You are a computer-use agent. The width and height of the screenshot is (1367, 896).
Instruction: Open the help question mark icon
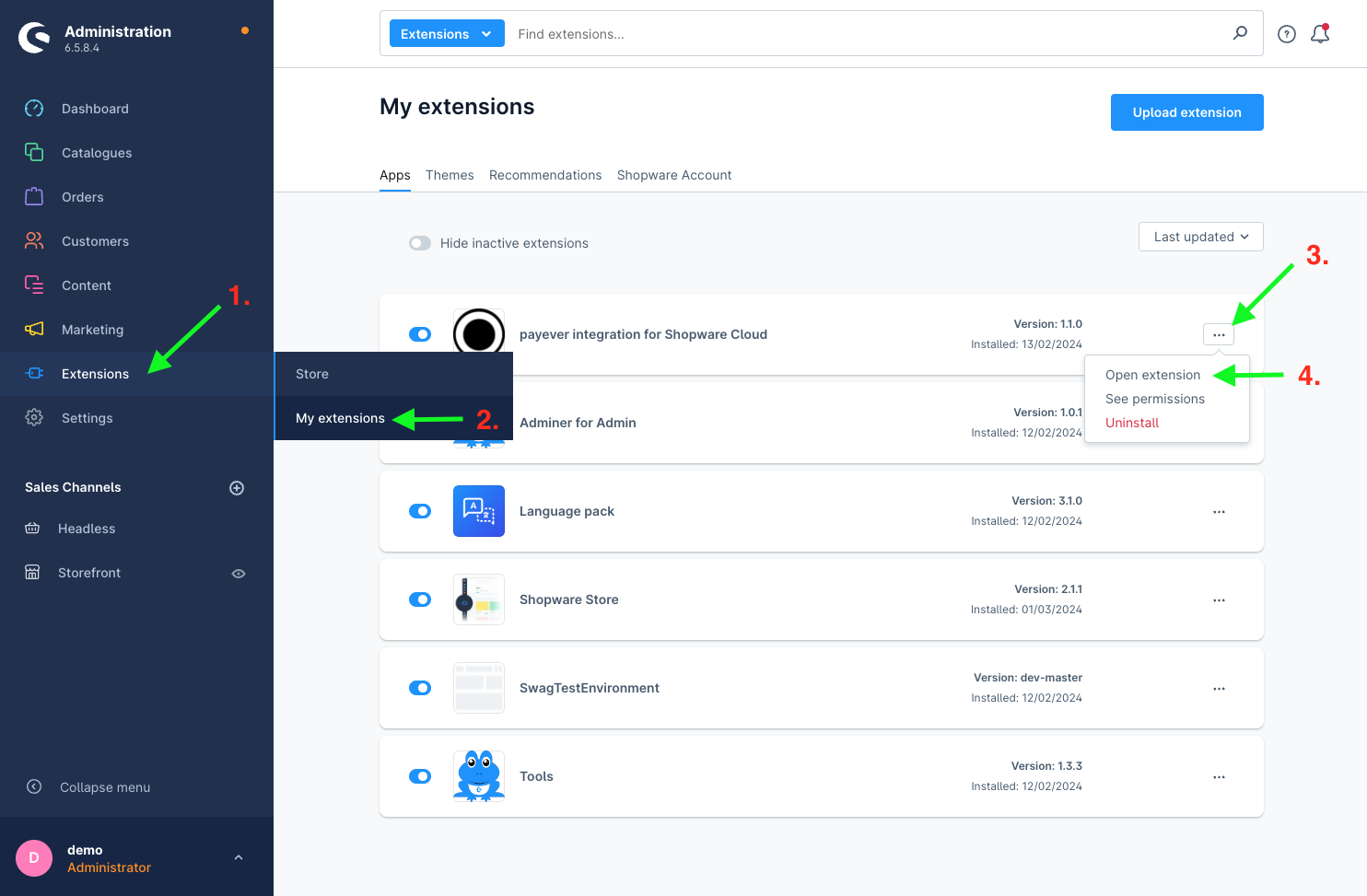click(1287, 34)
